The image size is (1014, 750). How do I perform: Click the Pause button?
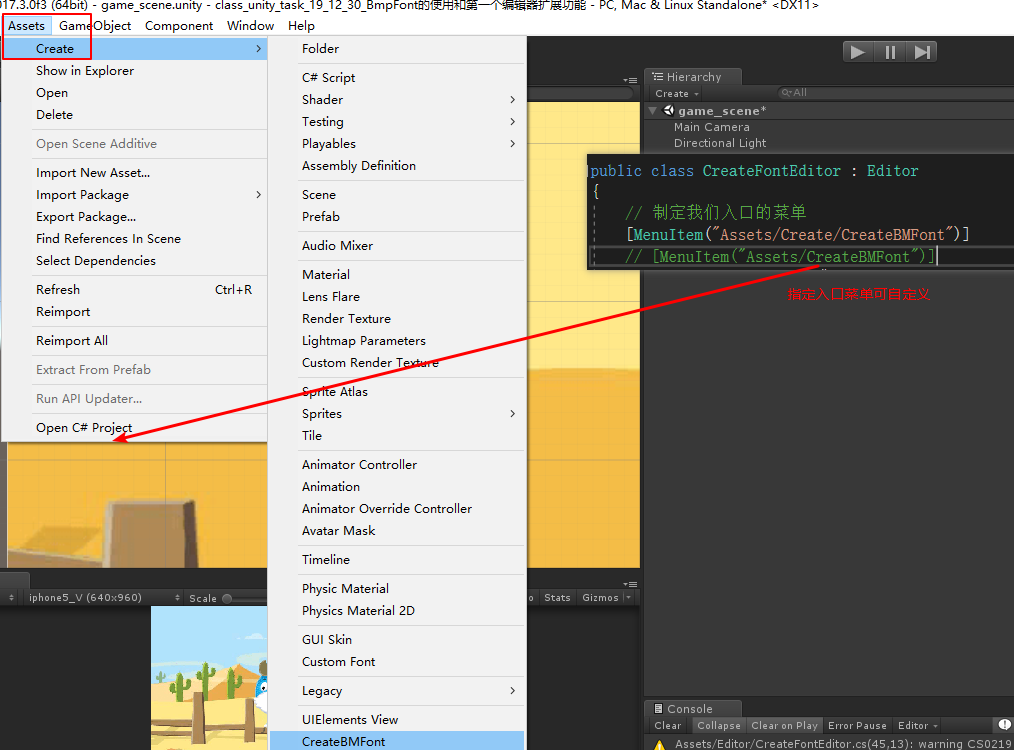(x=890, y=52)
